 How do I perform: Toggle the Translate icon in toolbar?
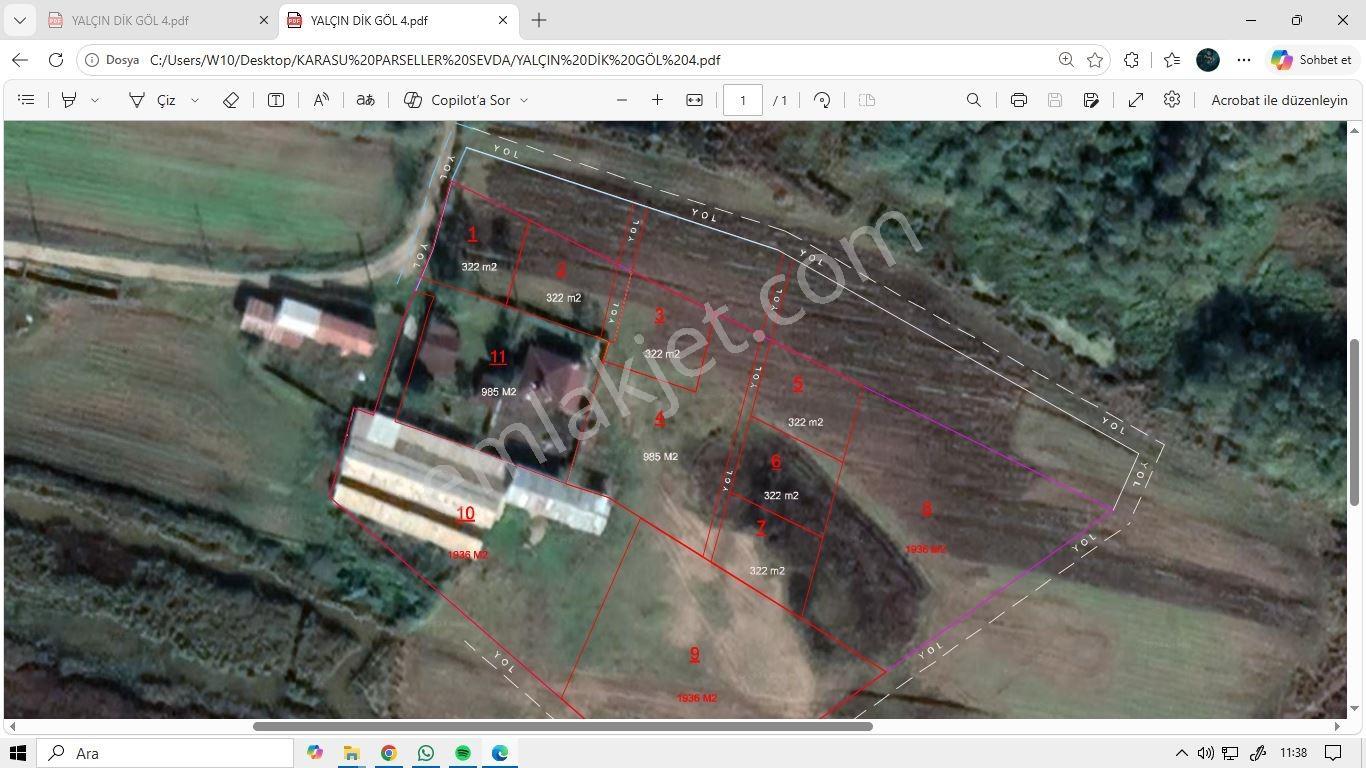(366, 100)
